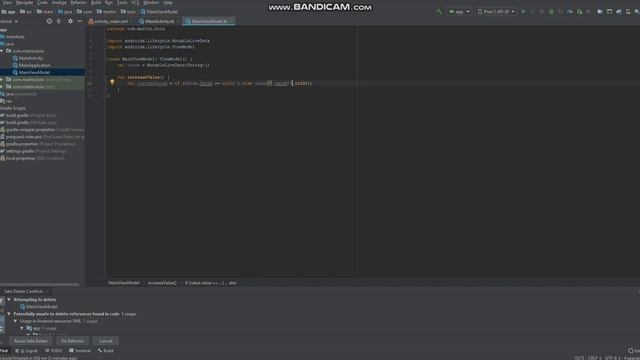This screenshot has height=360, width=640.
Task: Open the Analyze menu
Action: click(59, 2)
